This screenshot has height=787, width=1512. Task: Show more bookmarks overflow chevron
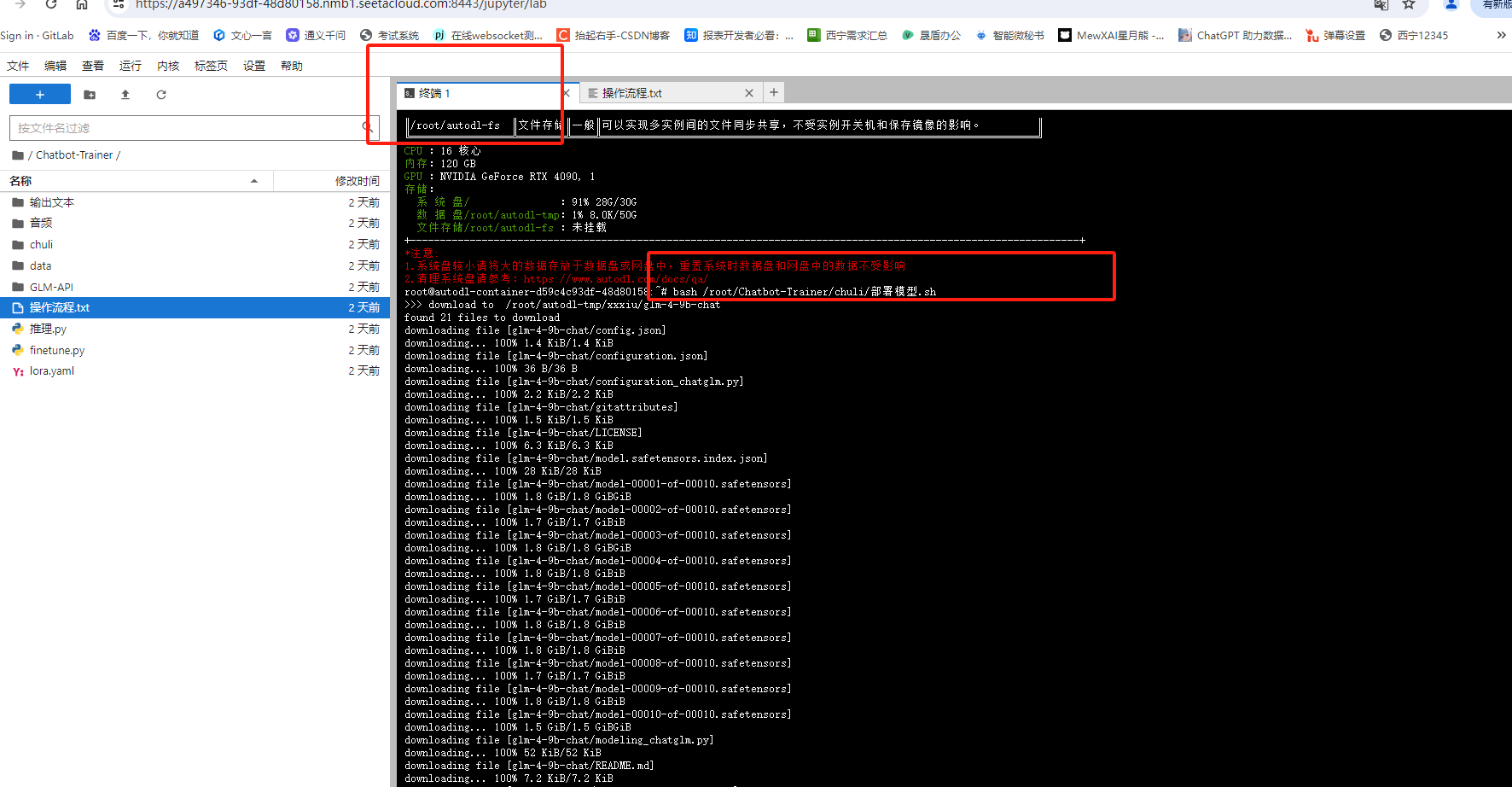tap(1501, 35)
